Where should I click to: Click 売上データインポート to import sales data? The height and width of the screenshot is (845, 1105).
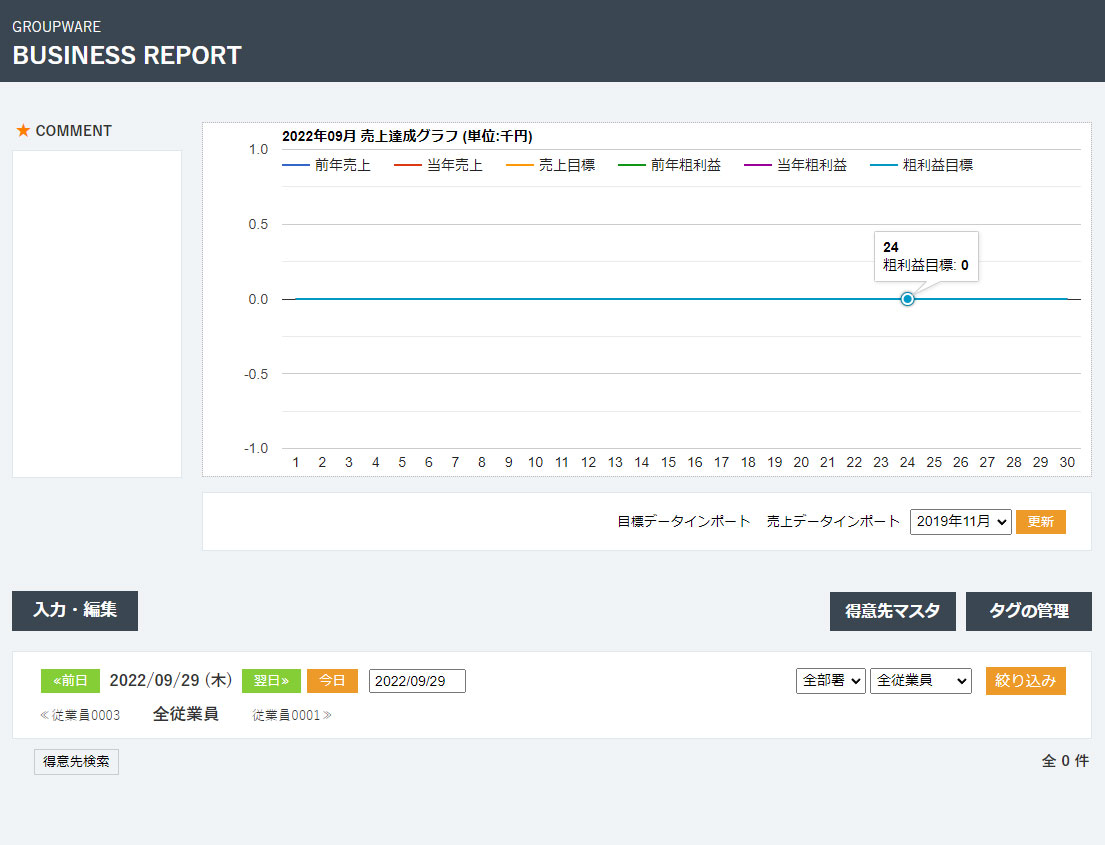(x=833, y=521)
